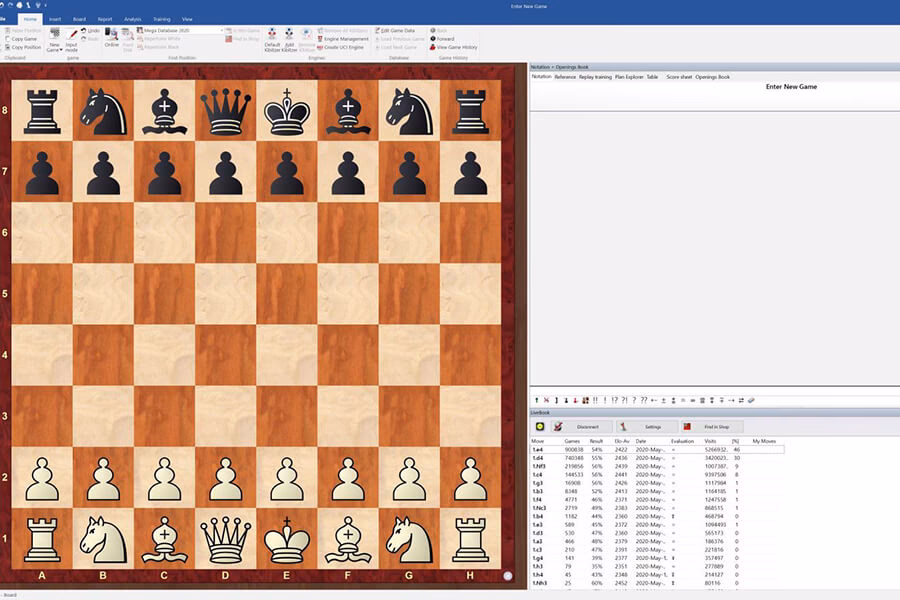Select the 1.e4 row in LiveBook

point(560,449)
